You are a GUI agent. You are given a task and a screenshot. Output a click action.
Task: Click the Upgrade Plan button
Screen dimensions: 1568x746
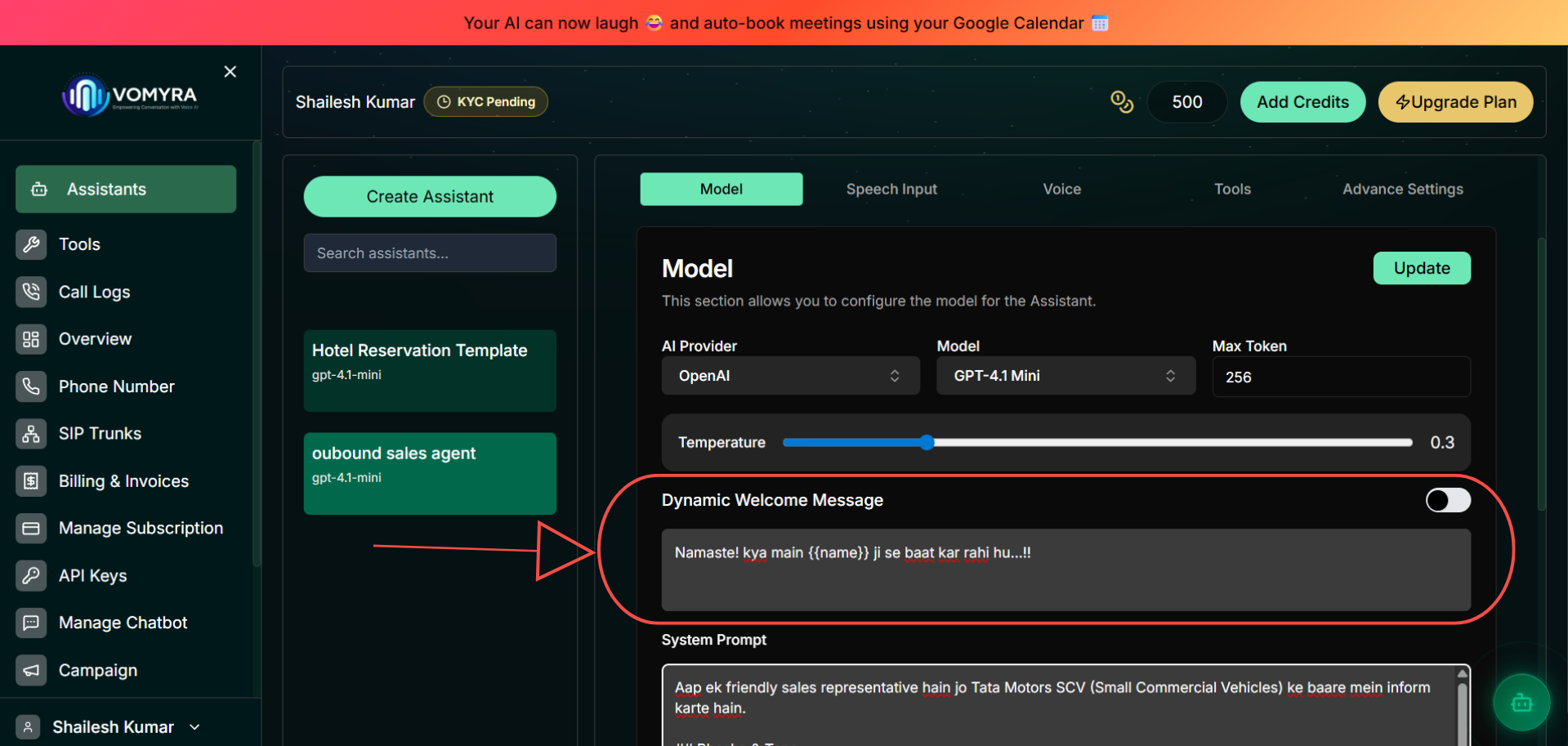1455,102
